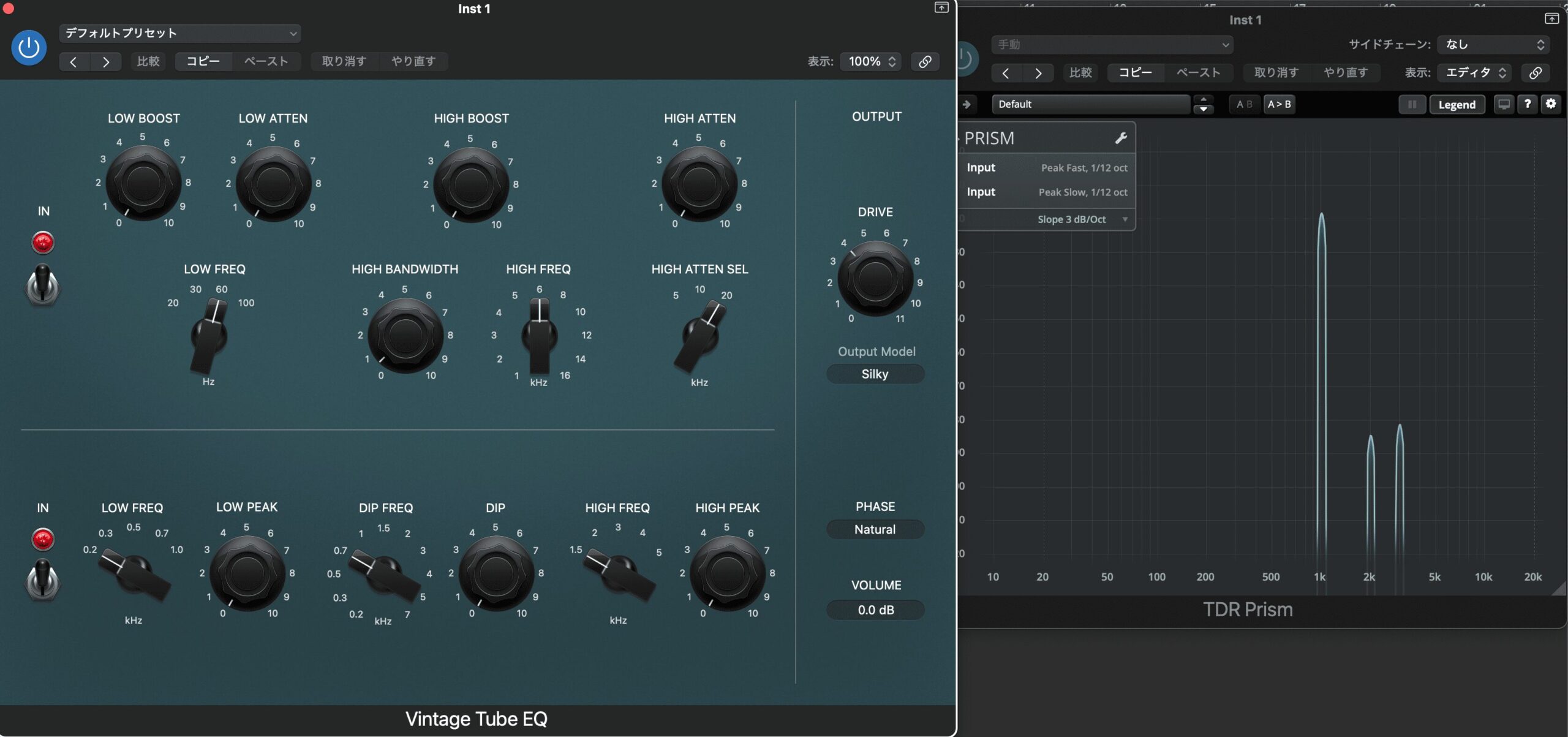Open the デフォルトプリセット preset dropdown
The image size is (1568, 737).
point(180,33)
